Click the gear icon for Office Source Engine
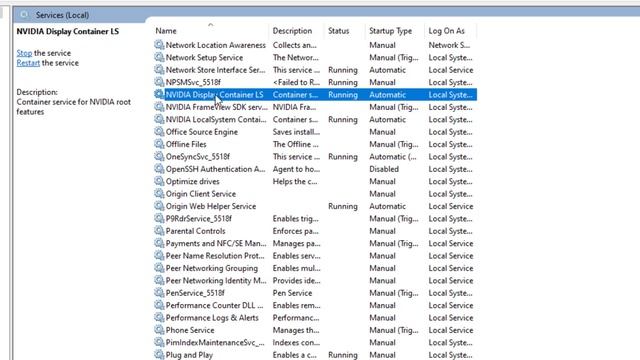Image resolution: width=640 pixels, height=360 pixels. click(x=159, y=131)
